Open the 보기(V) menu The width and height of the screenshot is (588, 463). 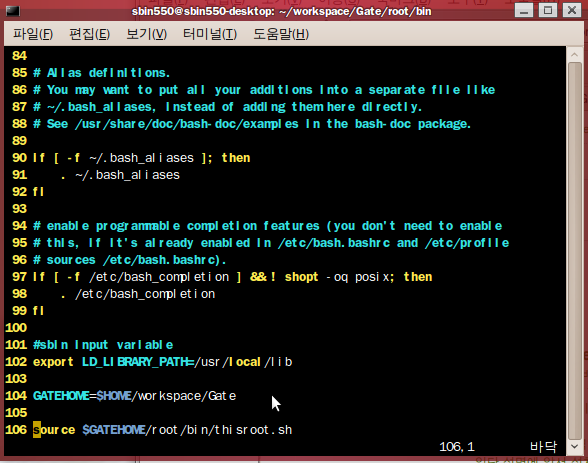pos(147,34)
